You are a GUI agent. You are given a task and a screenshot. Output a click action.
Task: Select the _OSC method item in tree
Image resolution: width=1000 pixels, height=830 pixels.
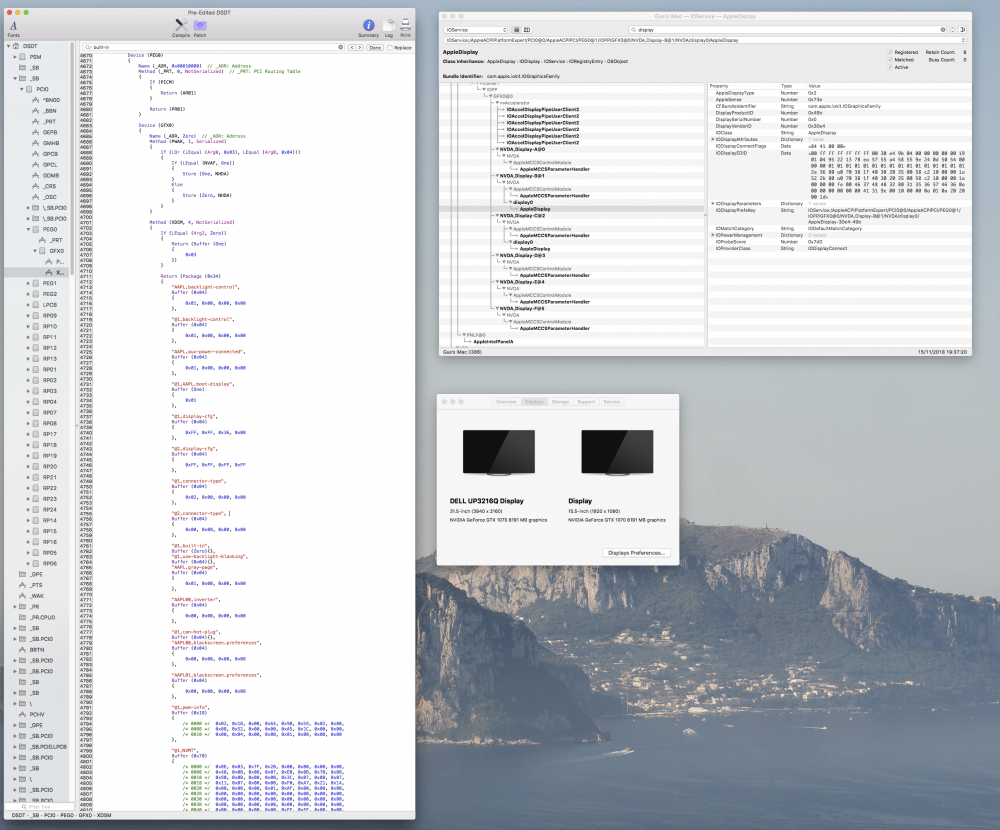tap(45, 197)
